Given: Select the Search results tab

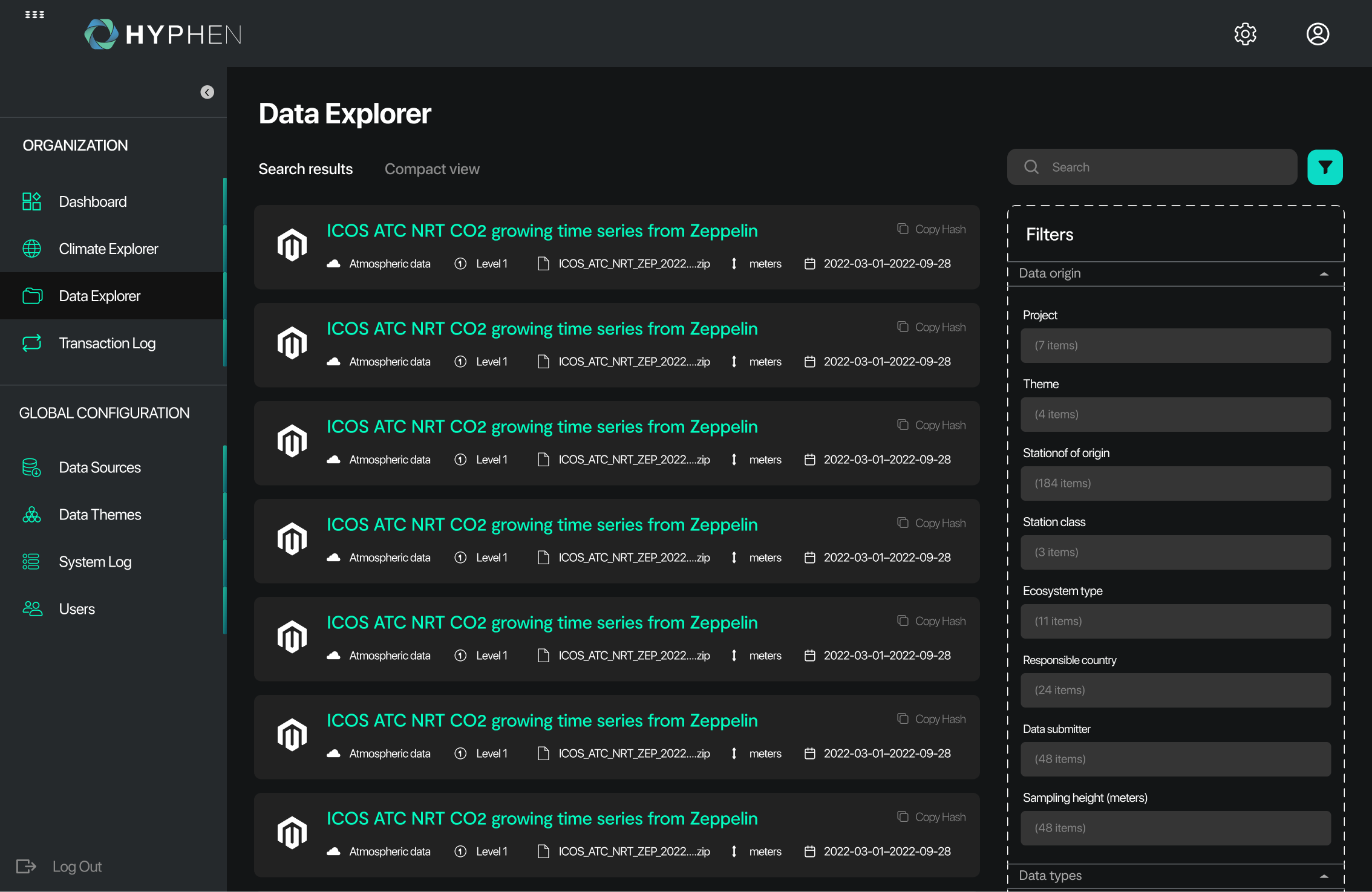Looking at the screenshot, I should point(305,169).
